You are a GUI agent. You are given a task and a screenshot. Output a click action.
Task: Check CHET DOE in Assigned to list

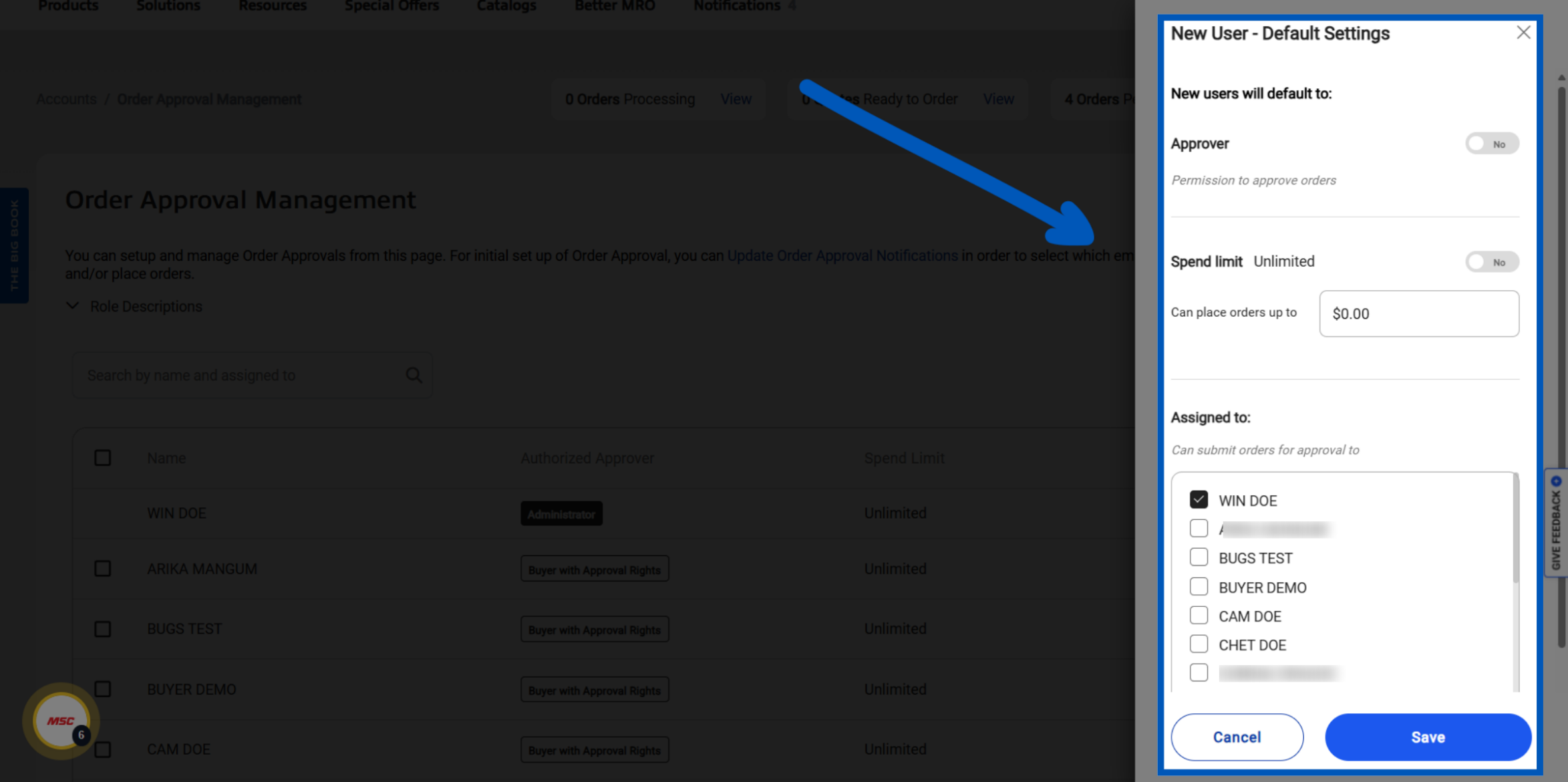tap(1199, 644)
